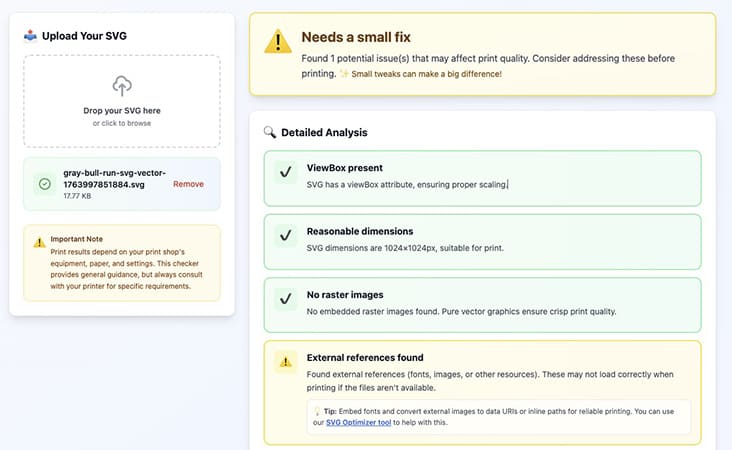Viewport: 732px width, 450px height.
Task: Click the lightbulb icon next to Tip
Action: (x=316, y=411)
